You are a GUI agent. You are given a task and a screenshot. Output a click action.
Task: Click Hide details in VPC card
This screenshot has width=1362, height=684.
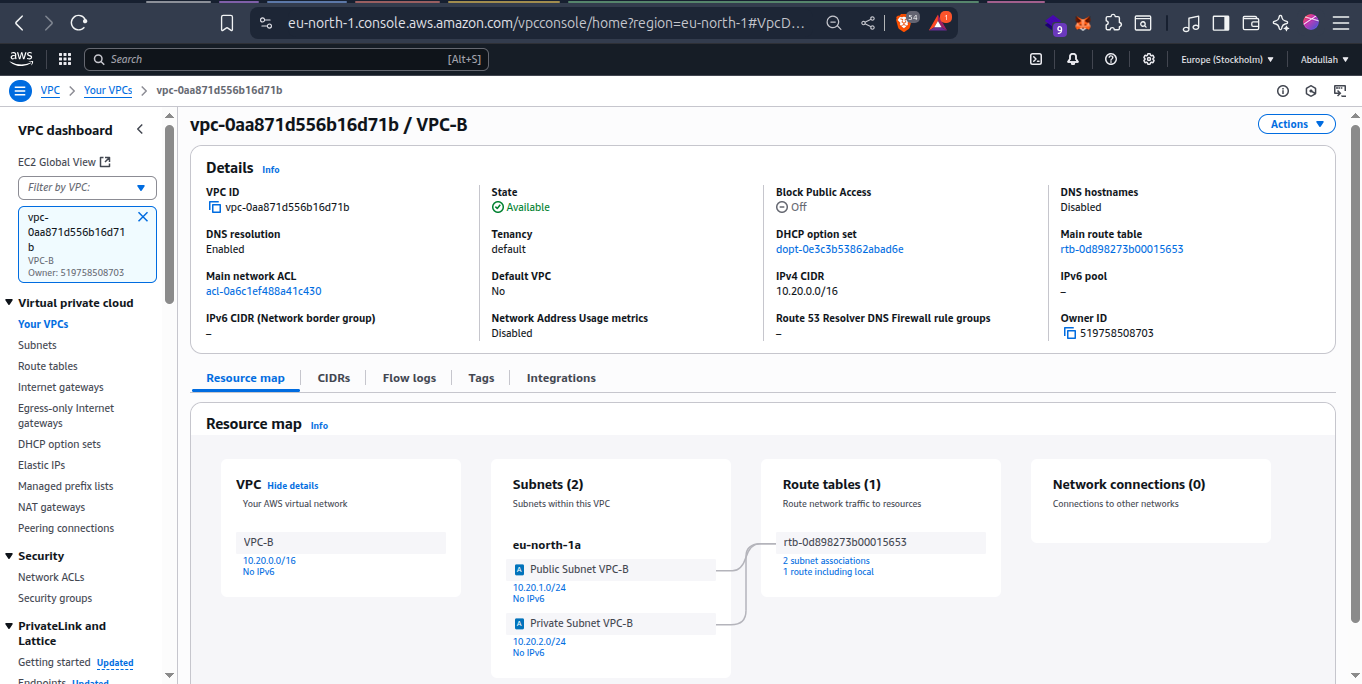pos(293,486)
